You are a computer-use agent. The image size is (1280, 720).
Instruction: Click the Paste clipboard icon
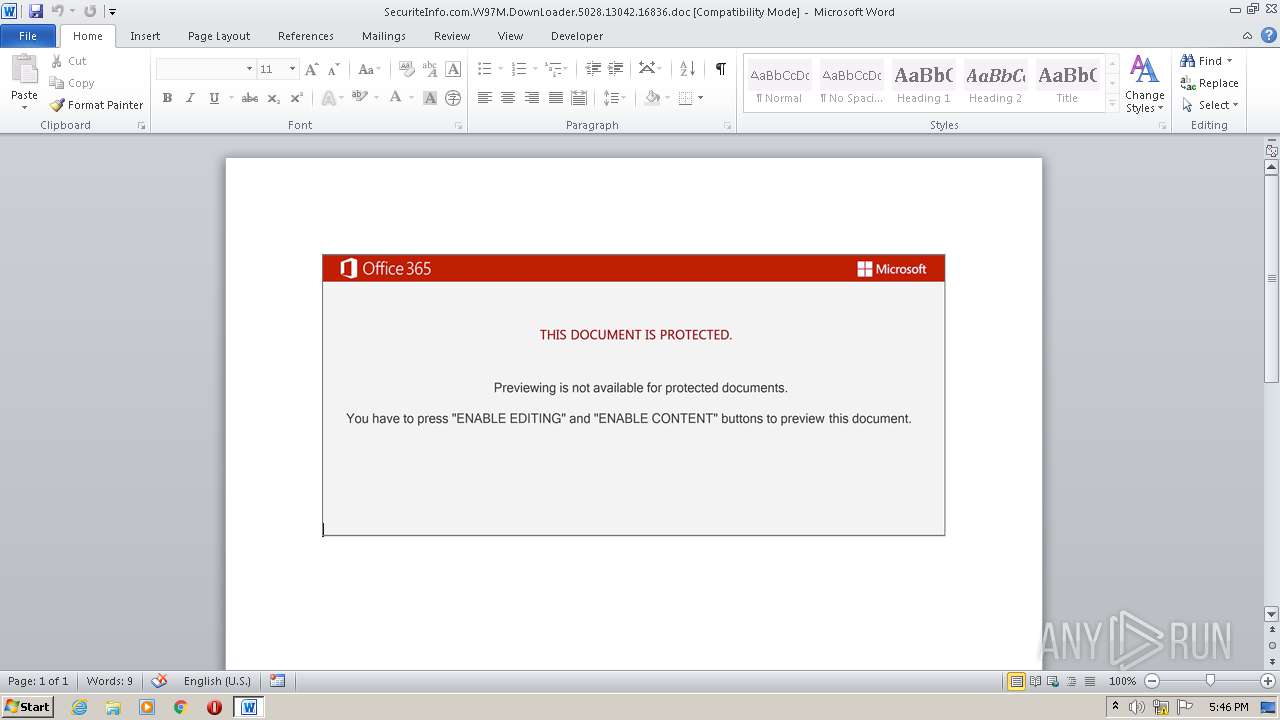pos(24,71)
